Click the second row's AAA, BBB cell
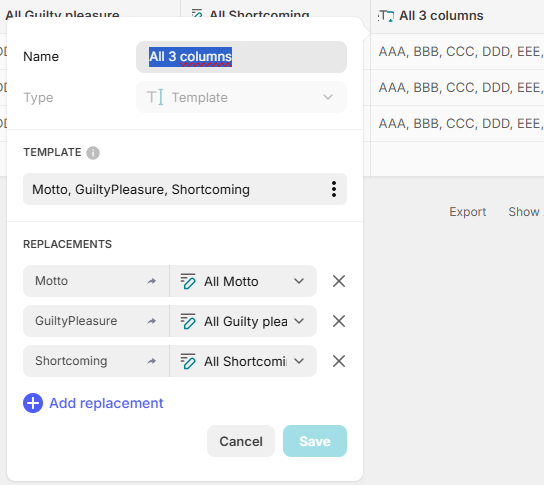Viewport: 544px width, 485px height. [x=457, y=87]
